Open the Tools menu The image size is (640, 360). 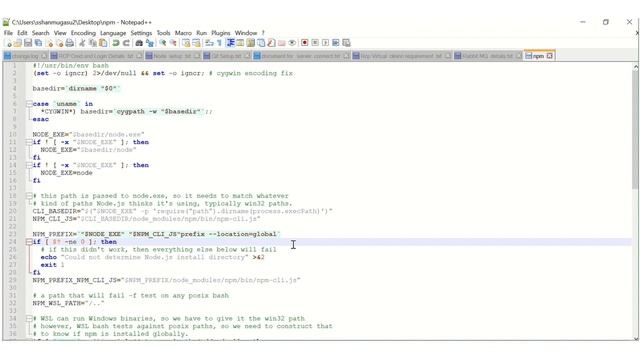[x=163, y=33]
